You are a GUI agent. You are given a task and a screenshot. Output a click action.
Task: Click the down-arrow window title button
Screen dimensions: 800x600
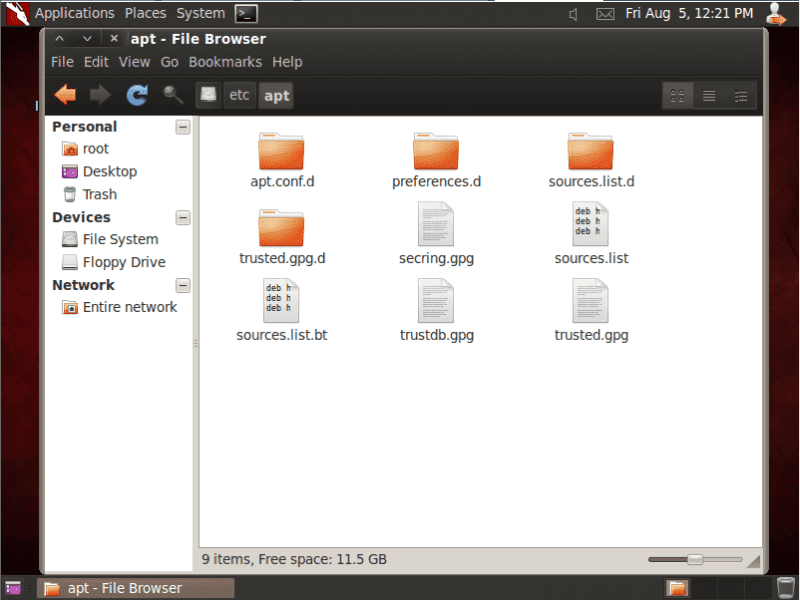point(87,38)
